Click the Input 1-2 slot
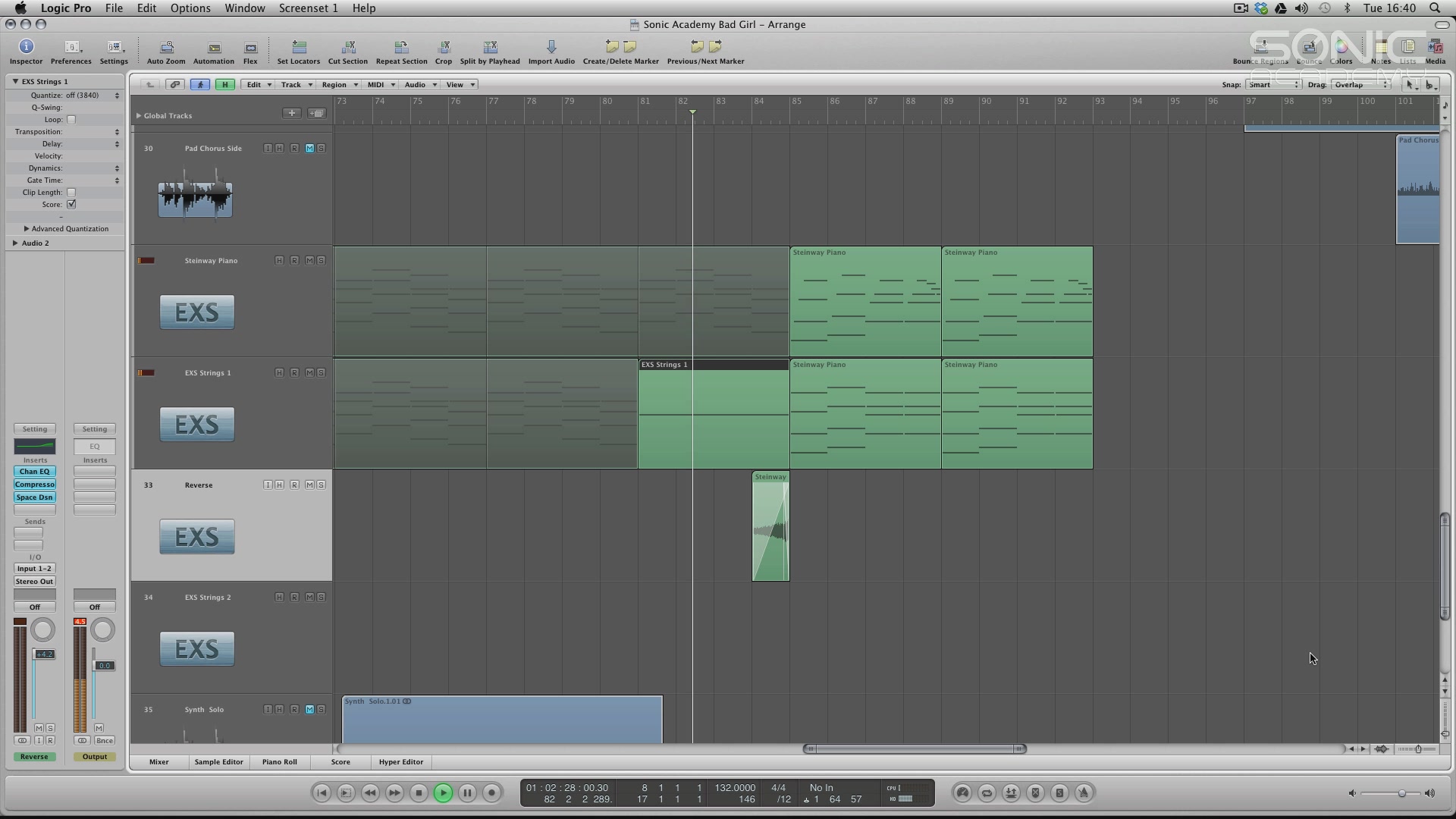Viewport: 1456px width, 819px height. point(35,569)
